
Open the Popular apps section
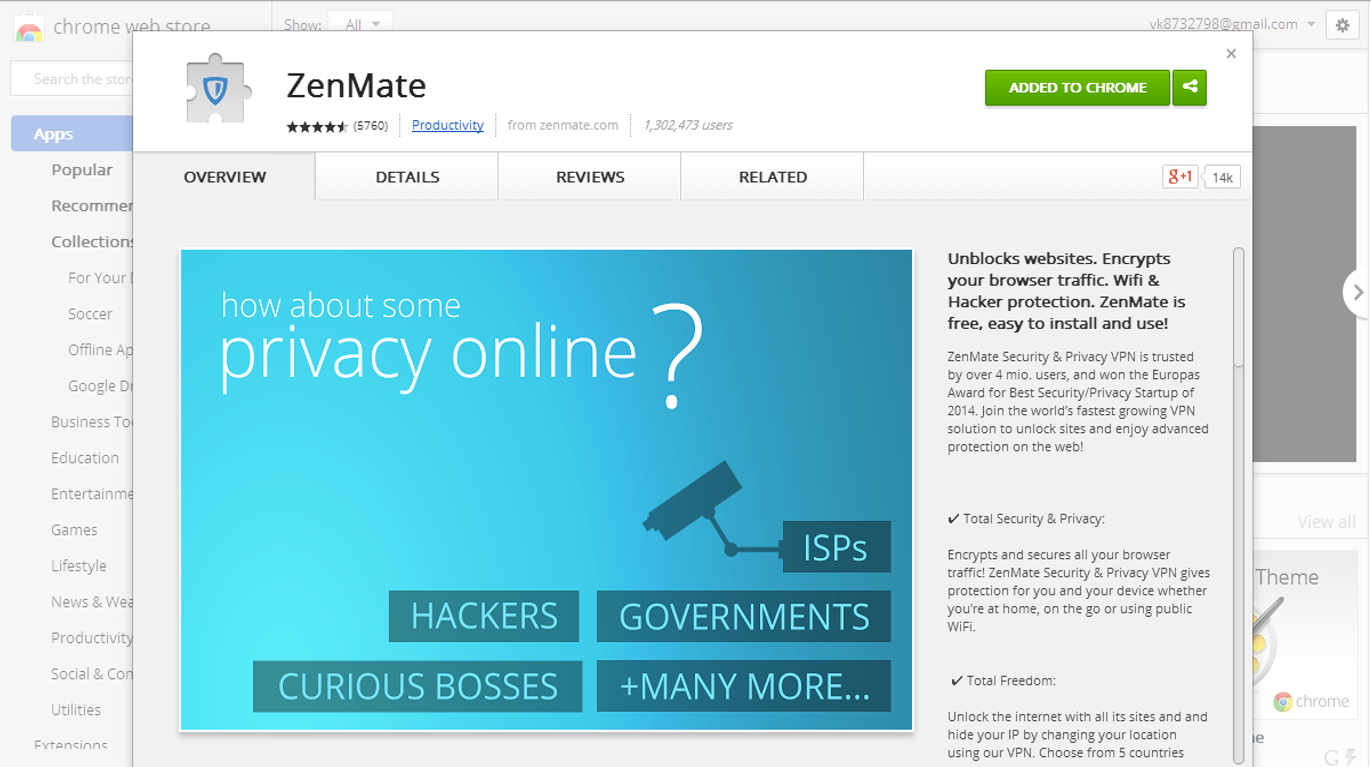[x=82, y=170]
